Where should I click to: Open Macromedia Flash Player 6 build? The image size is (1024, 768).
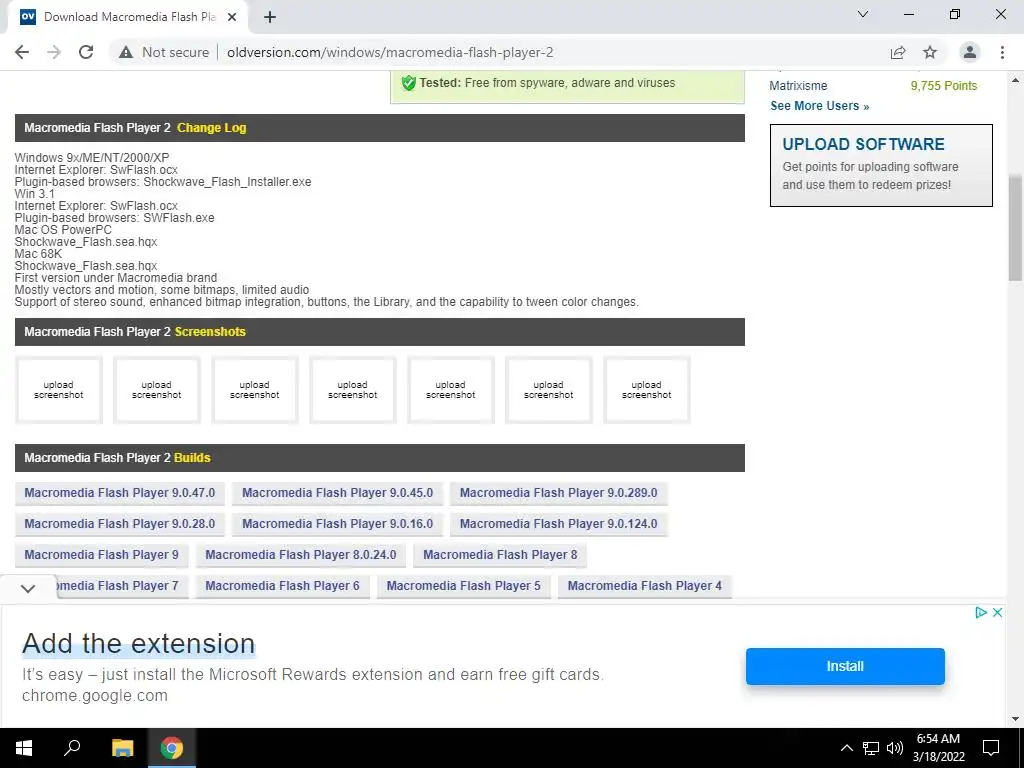tap(283, 586)
